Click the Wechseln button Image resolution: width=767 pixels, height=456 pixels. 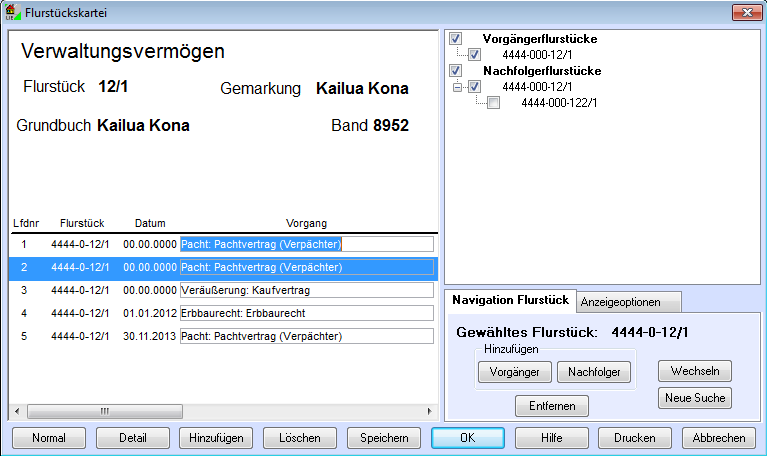[x=694, y=370]
